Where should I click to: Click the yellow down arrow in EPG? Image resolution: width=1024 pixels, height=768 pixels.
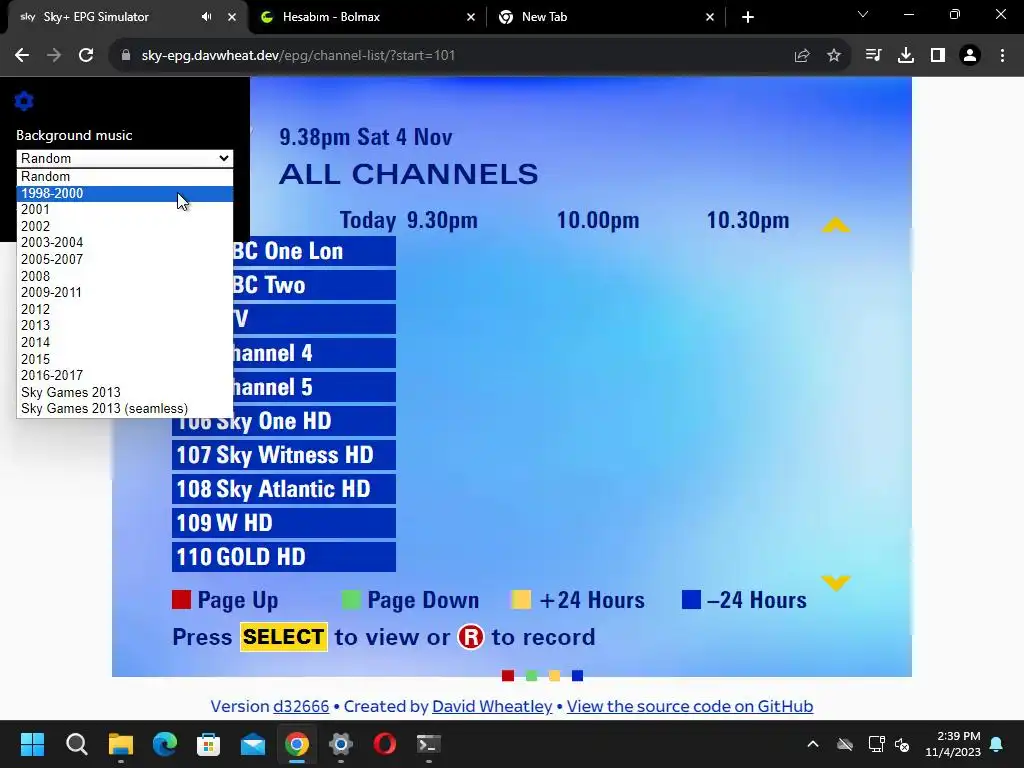[x=835, y=582]
